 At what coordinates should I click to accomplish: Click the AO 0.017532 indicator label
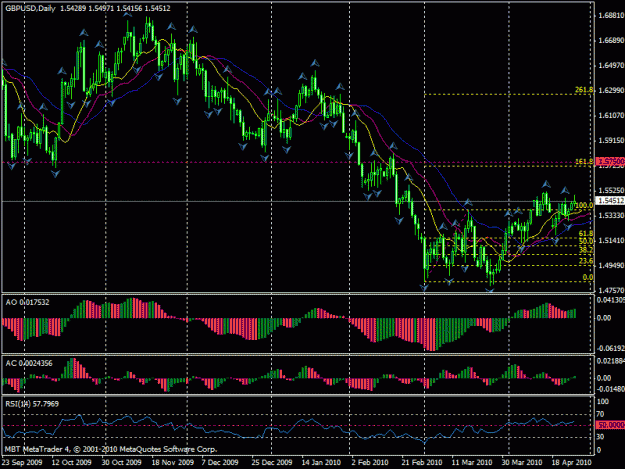click(x=28, y=302)
